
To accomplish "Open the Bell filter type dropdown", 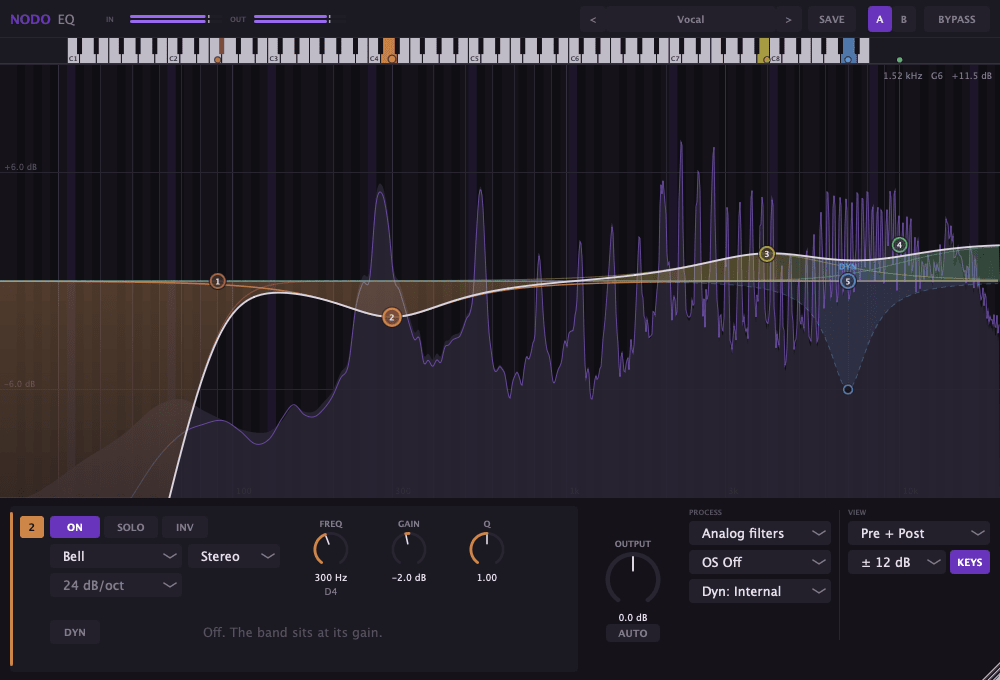I will tap(116, 556).
